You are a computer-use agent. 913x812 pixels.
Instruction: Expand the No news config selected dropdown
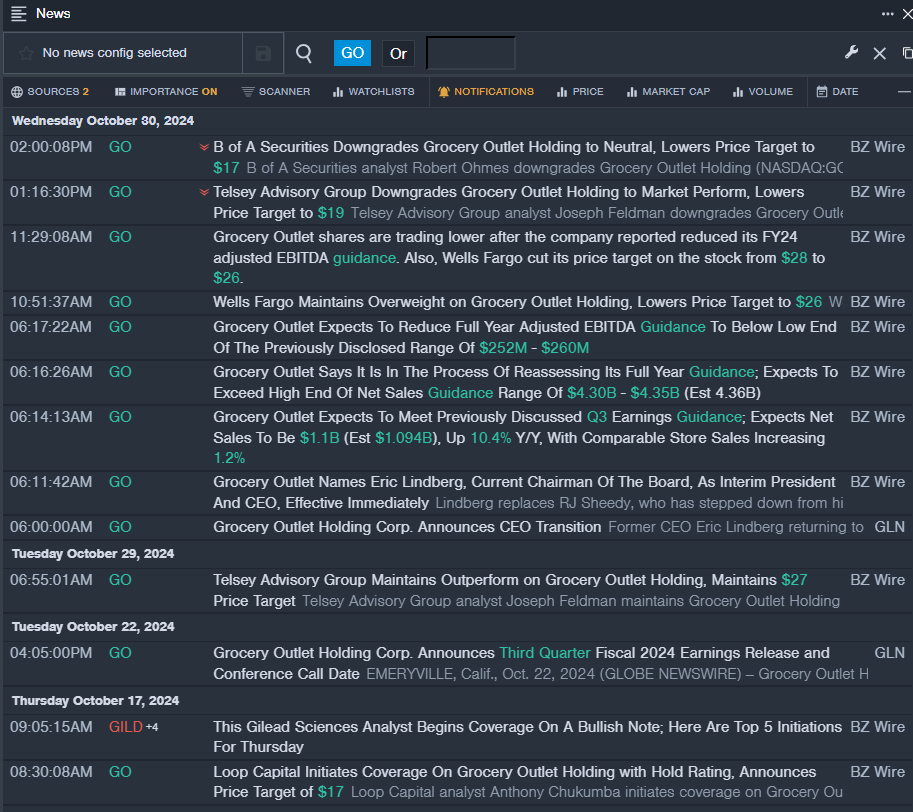[123, 53]
